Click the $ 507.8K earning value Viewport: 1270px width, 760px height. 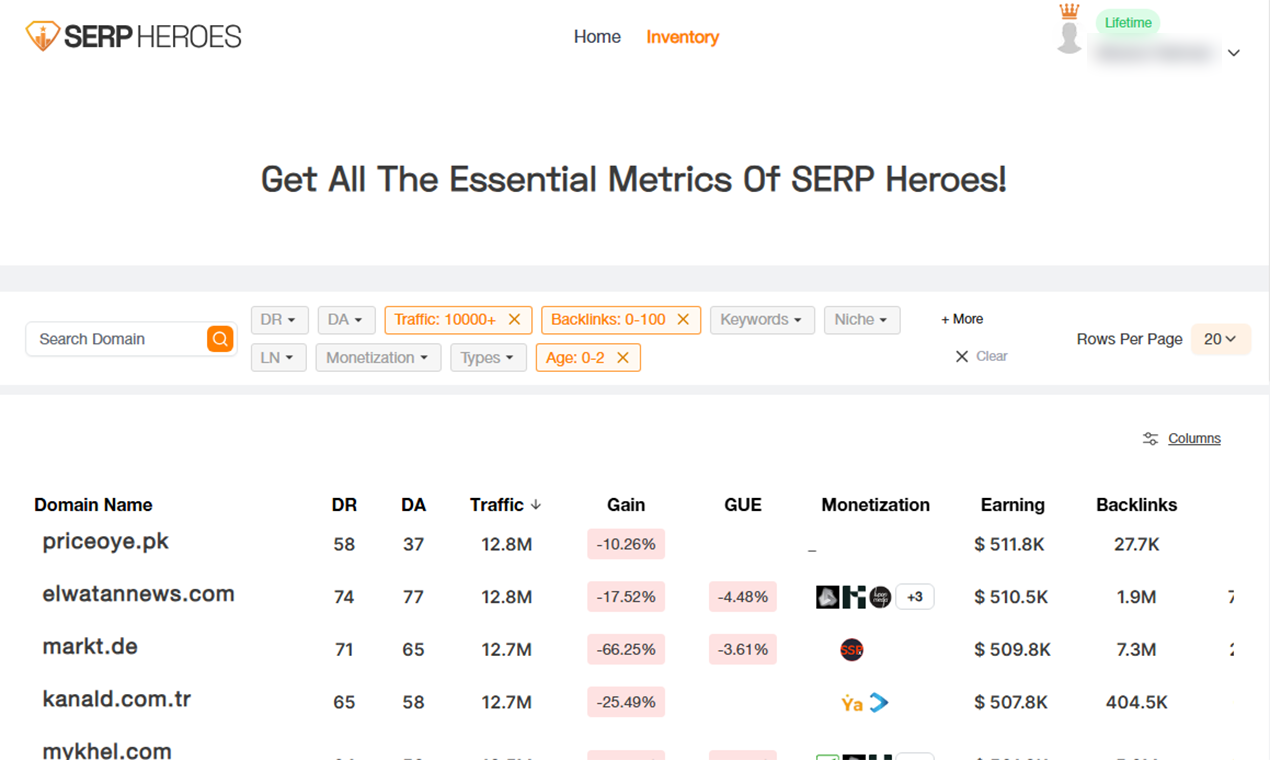[x=1011, y=702]
